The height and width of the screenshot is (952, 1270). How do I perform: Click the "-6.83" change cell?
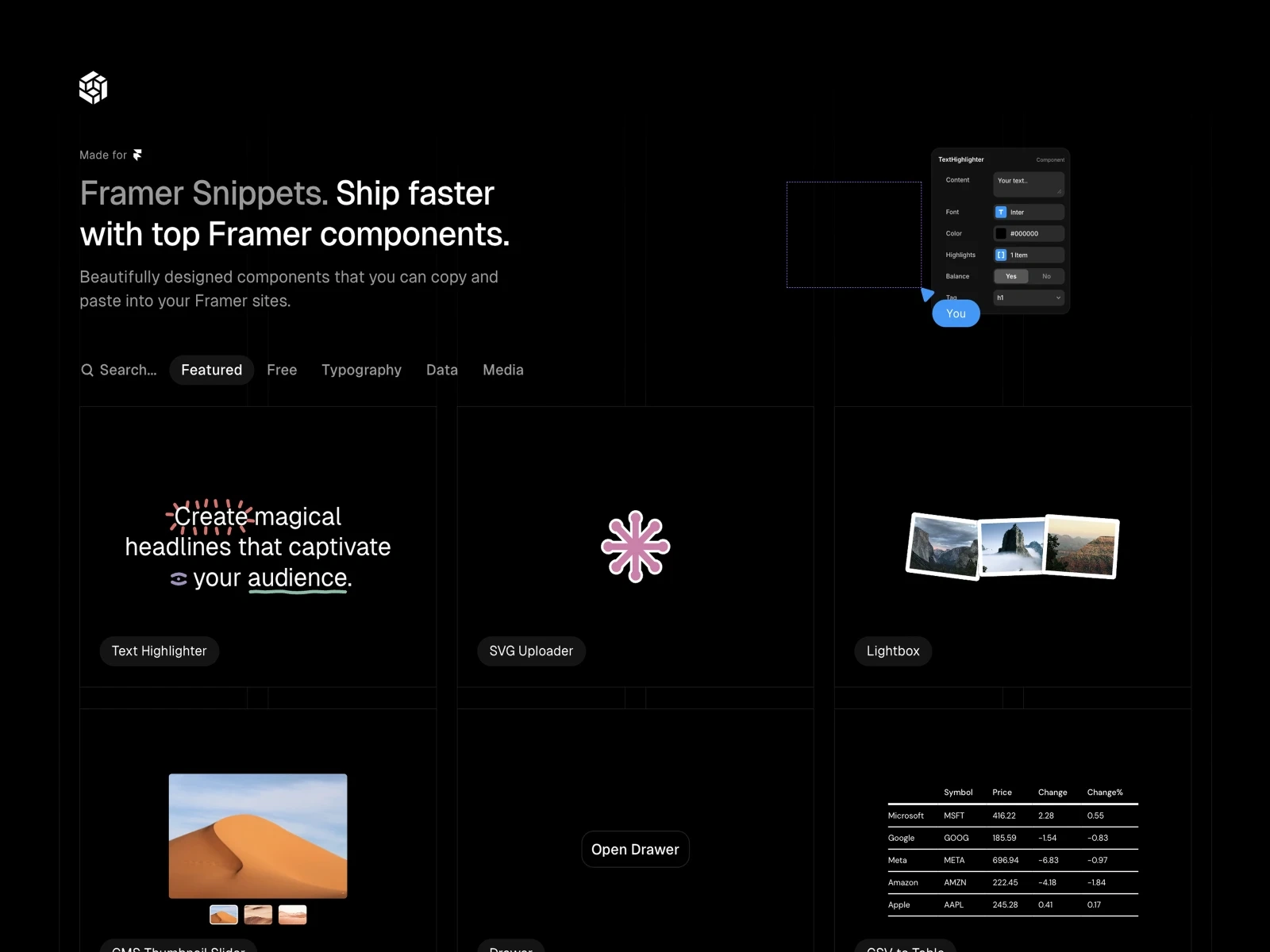[1049, 860]
